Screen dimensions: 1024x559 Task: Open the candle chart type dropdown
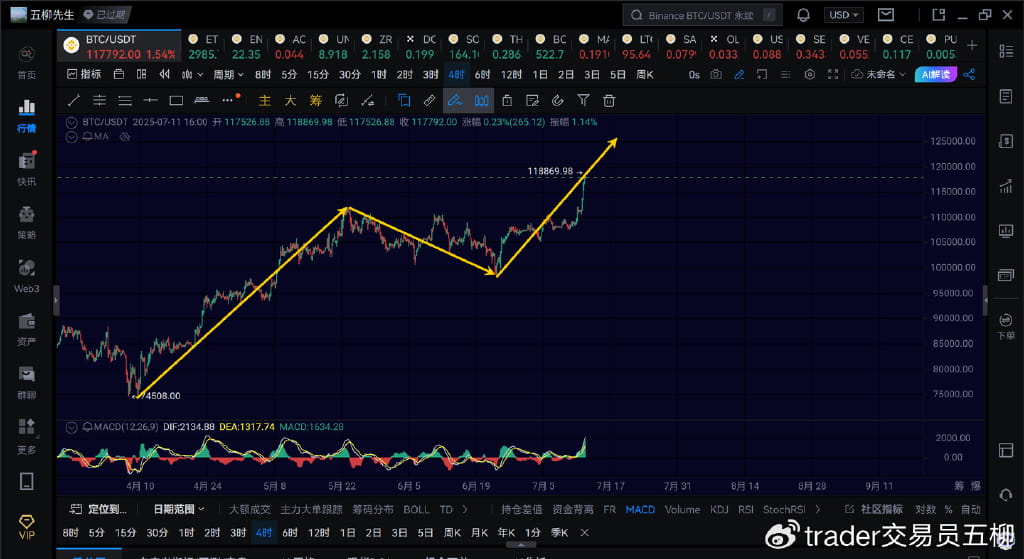pyautogui.click(x=192, y=74)
